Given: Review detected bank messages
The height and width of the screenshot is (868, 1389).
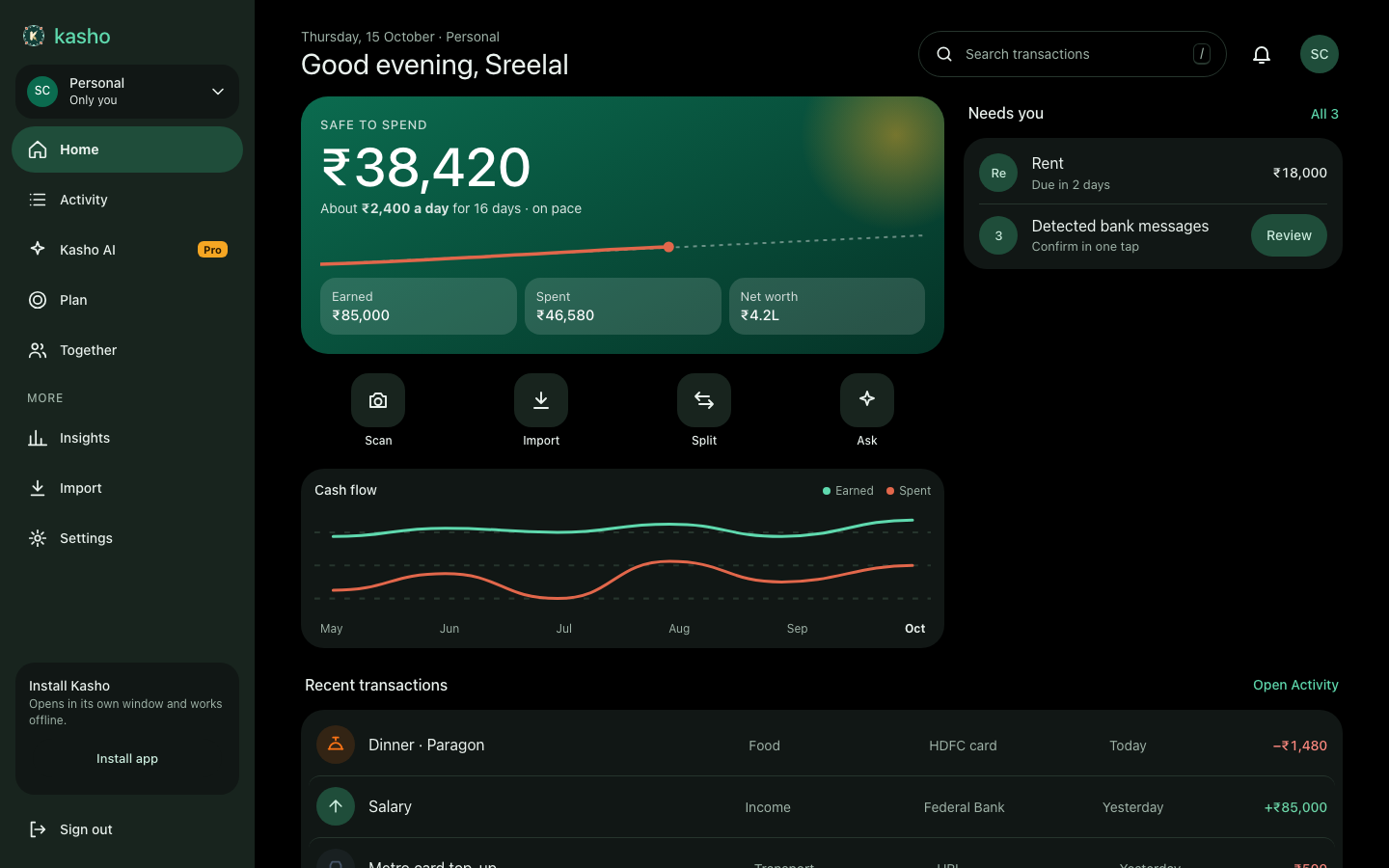Looking at the screenshot, I should click(x=1289, y=235).
